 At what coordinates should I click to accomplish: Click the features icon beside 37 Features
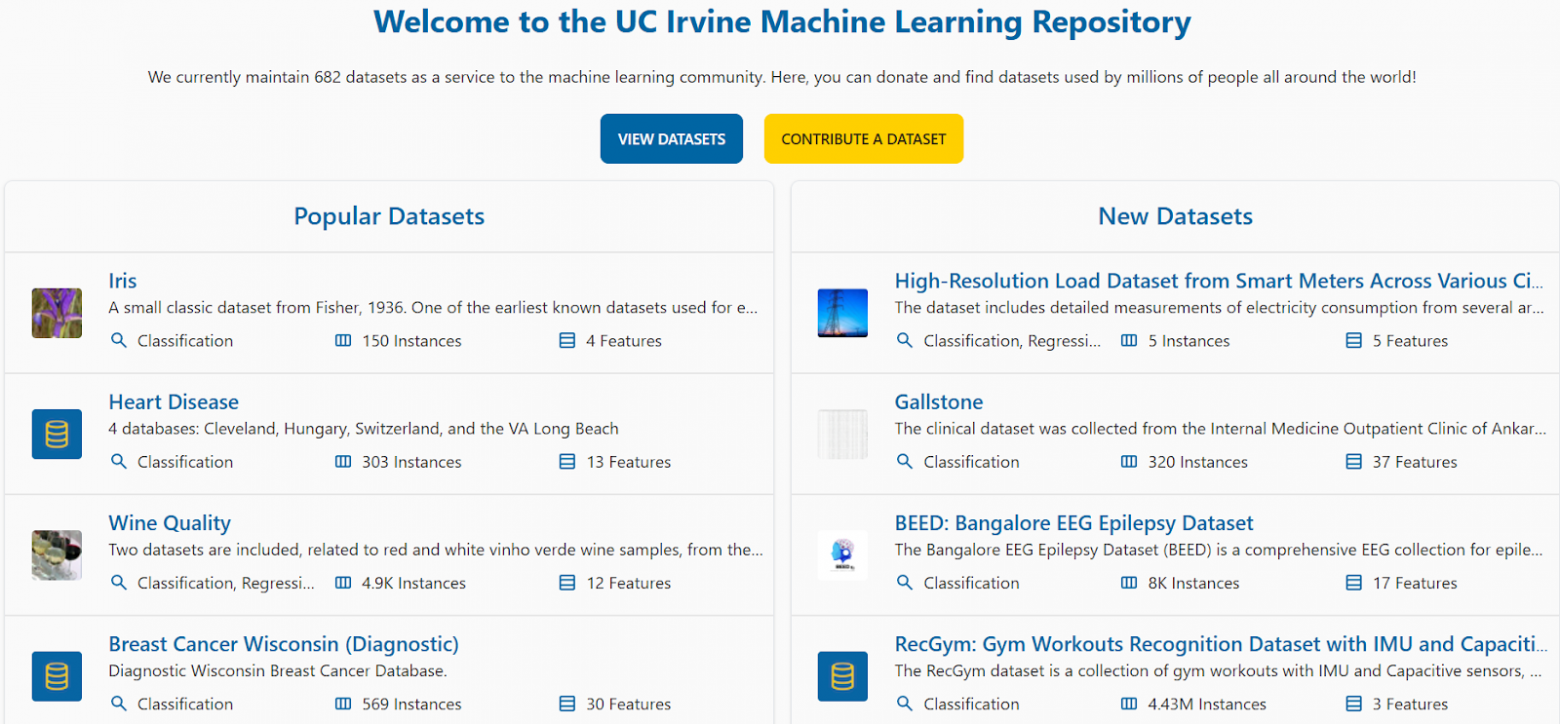(1354, 462)
